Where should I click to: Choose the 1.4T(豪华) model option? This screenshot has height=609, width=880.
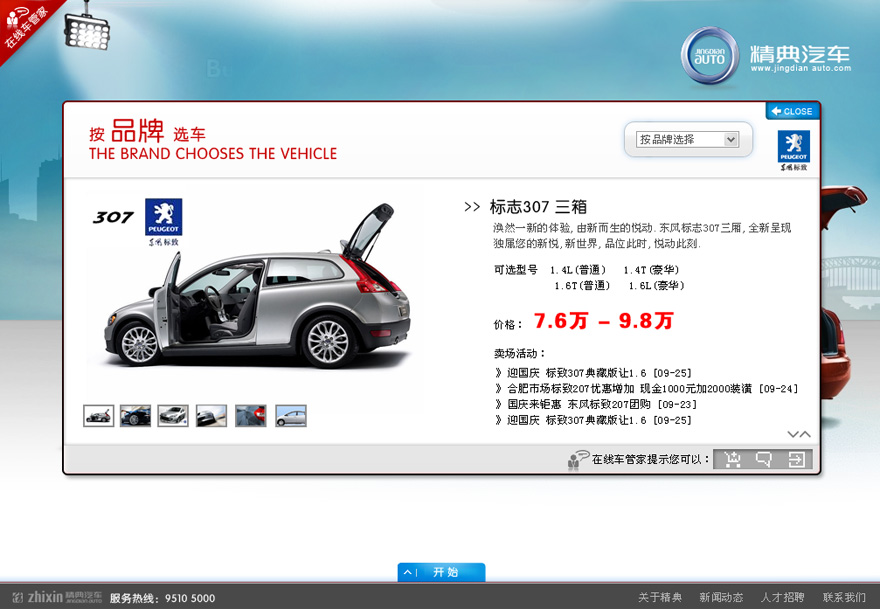pyautogui.click(x=652, y=270)
